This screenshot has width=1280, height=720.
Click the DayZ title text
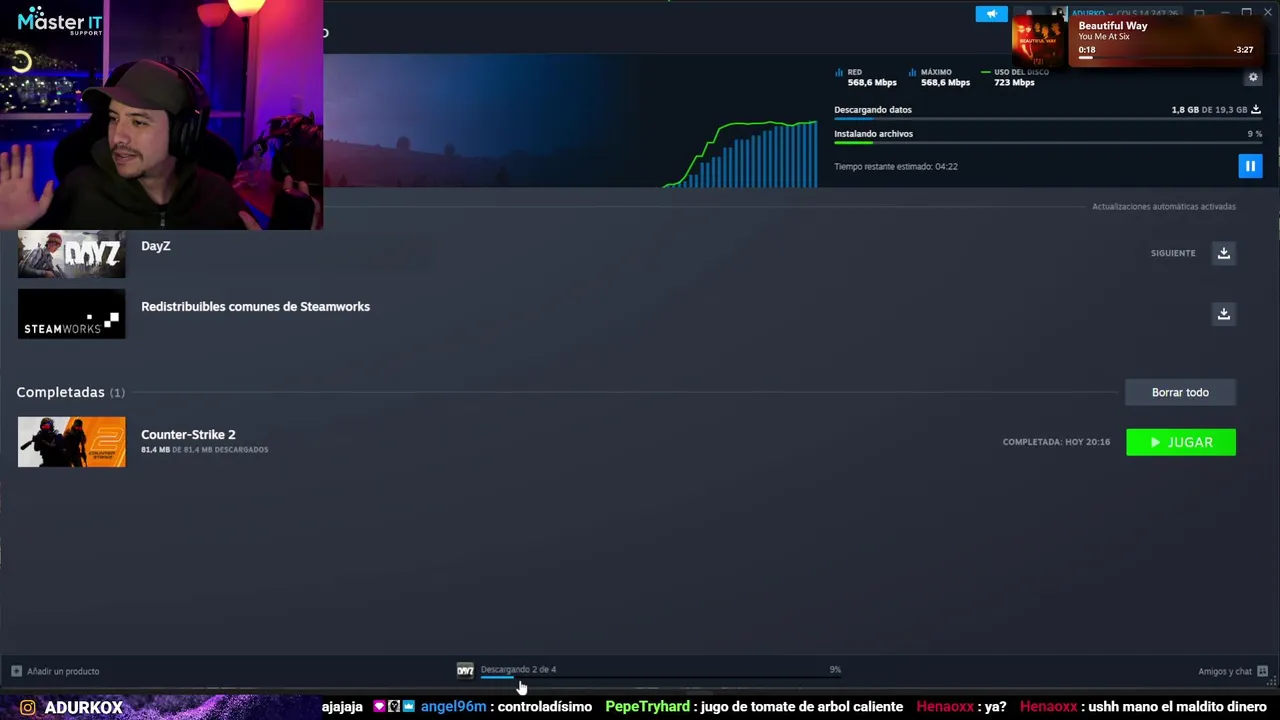tap(155, 246)
